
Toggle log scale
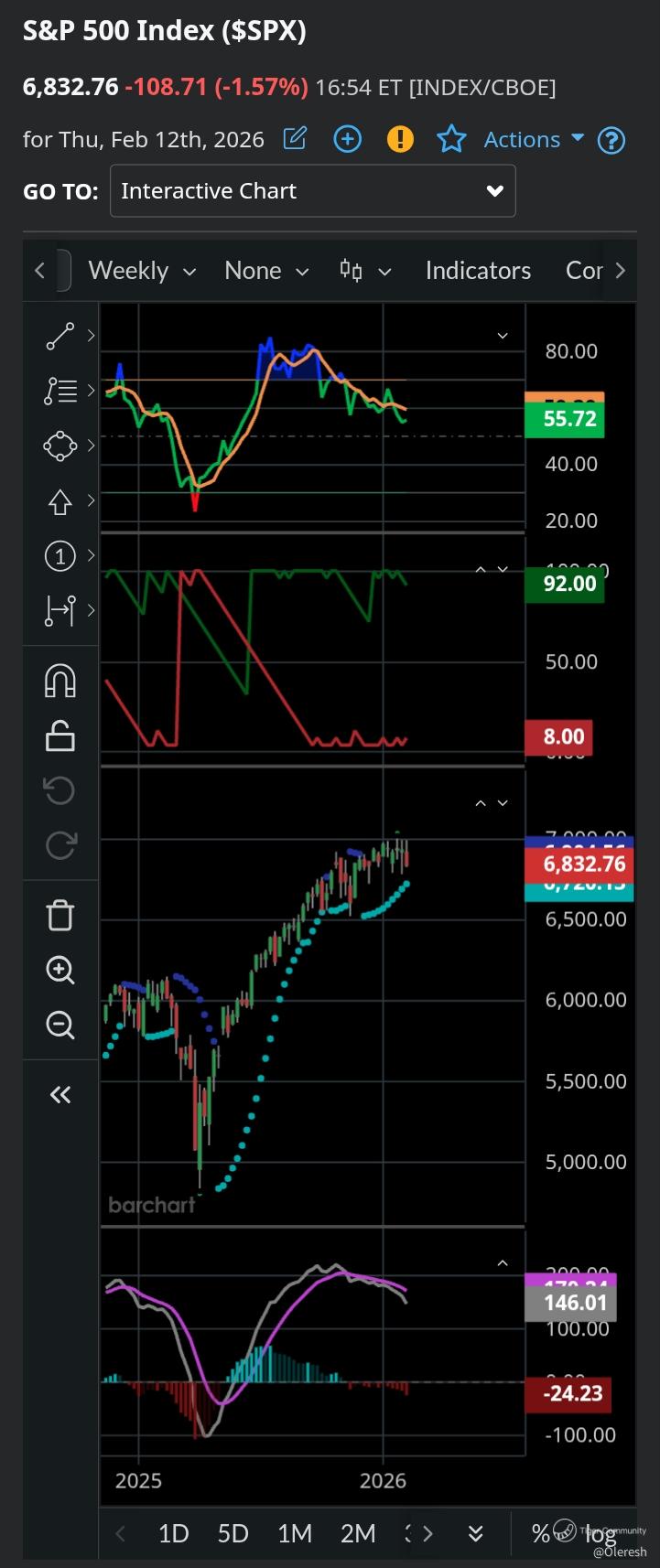[x=600, y=1536]
